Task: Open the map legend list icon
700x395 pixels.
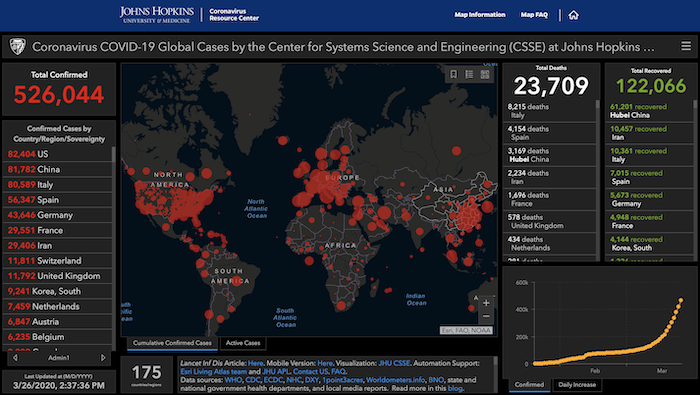Action: point(469,75)
